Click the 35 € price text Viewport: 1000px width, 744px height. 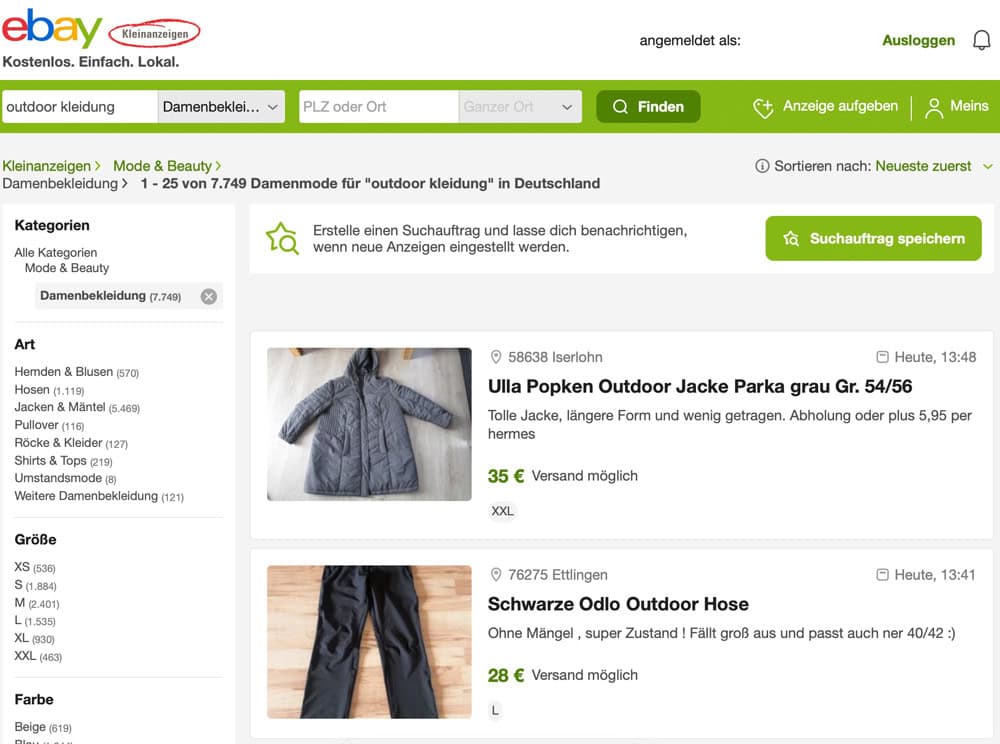(506, 476)
